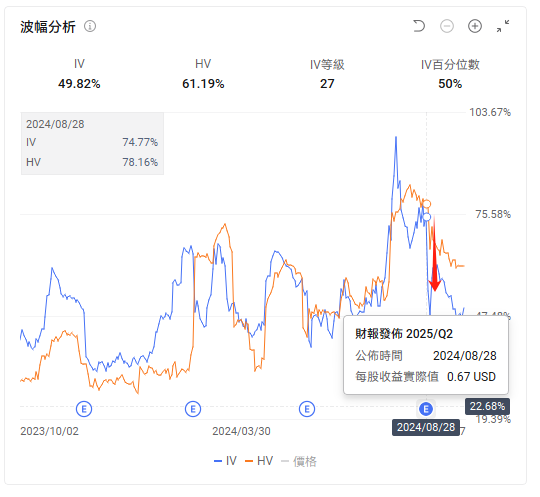Click the E marker right of 2024/03/30

tap(307, 409)
